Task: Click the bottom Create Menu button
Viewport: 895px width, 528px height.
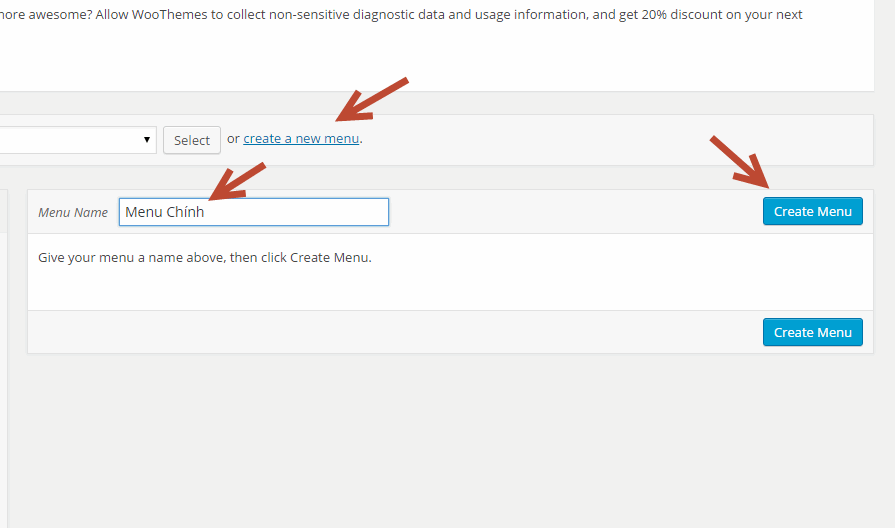Action: [x=812, y=332]
